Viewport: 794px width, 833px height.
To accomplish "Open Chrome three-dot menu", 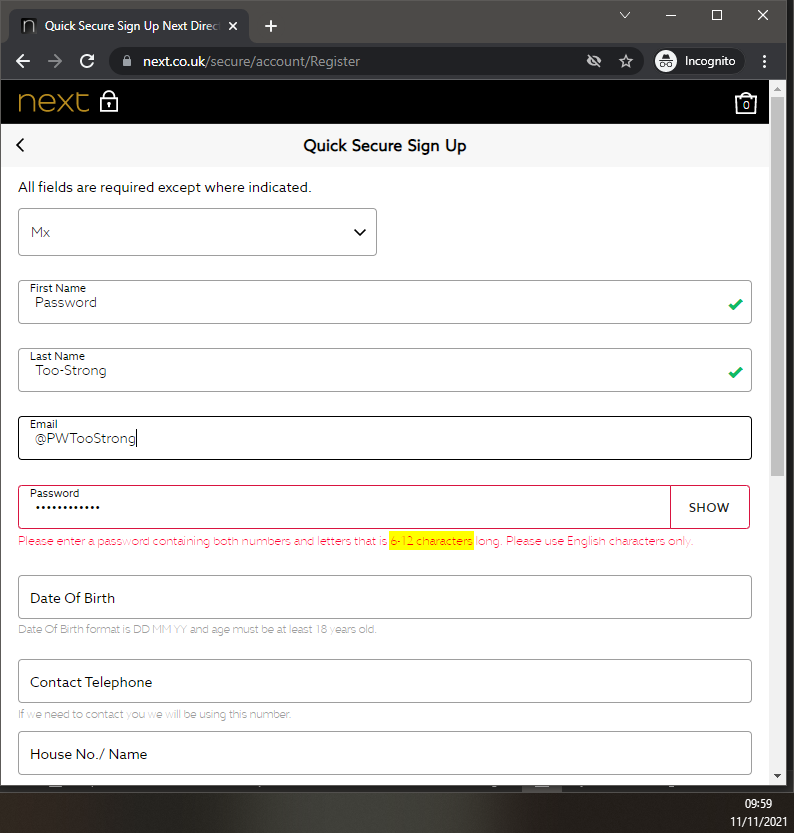I will click(764, 61).
